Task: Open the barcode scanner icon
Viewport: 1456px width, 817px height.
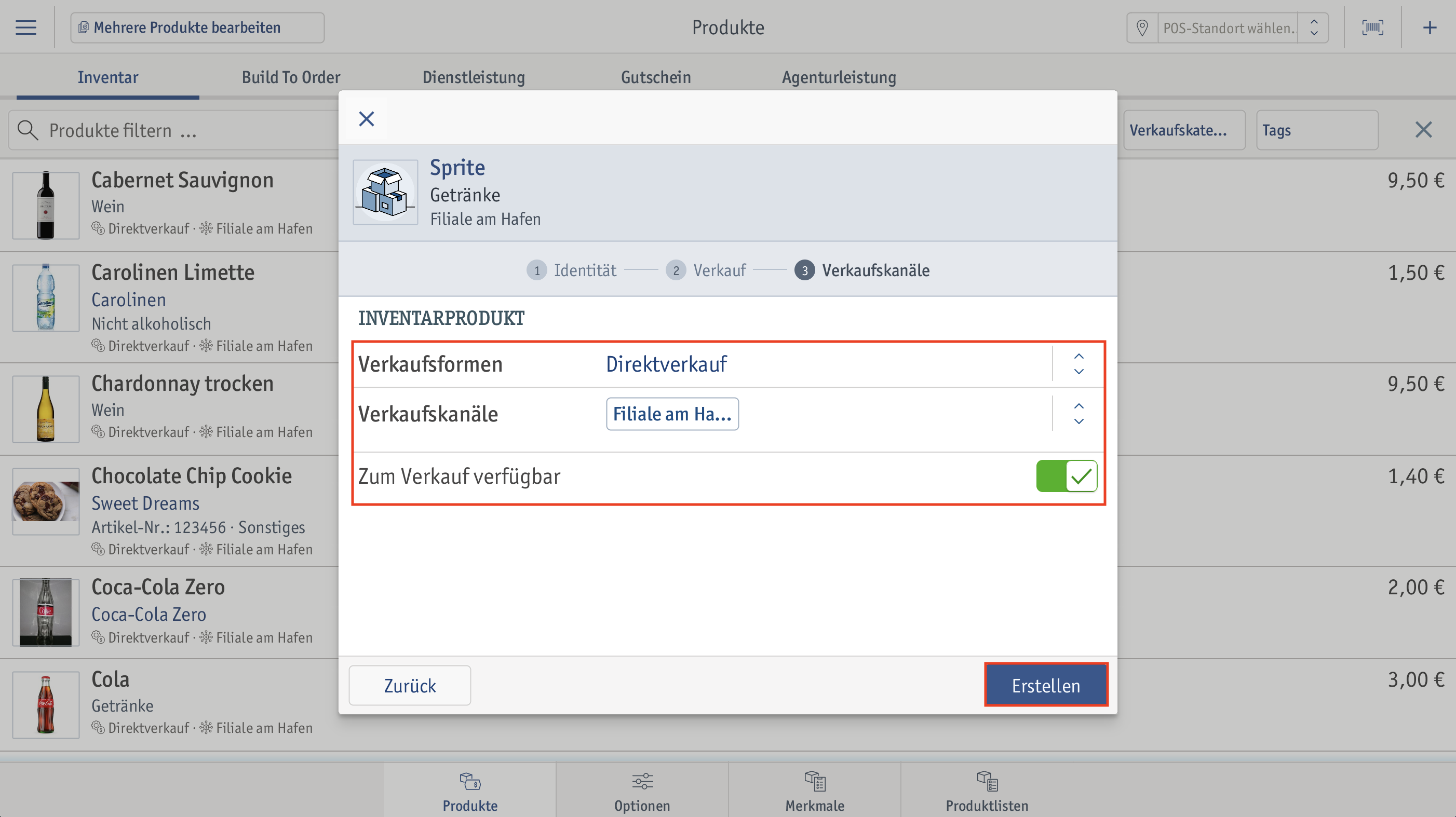Action: [1372, 27]
